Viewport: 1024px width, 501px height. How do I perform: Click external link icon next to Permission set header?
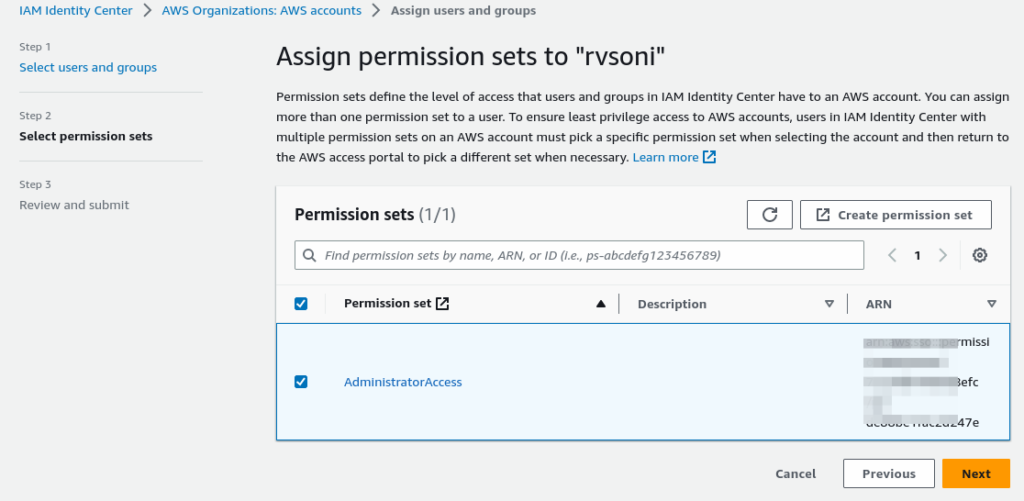pos(443,304)
